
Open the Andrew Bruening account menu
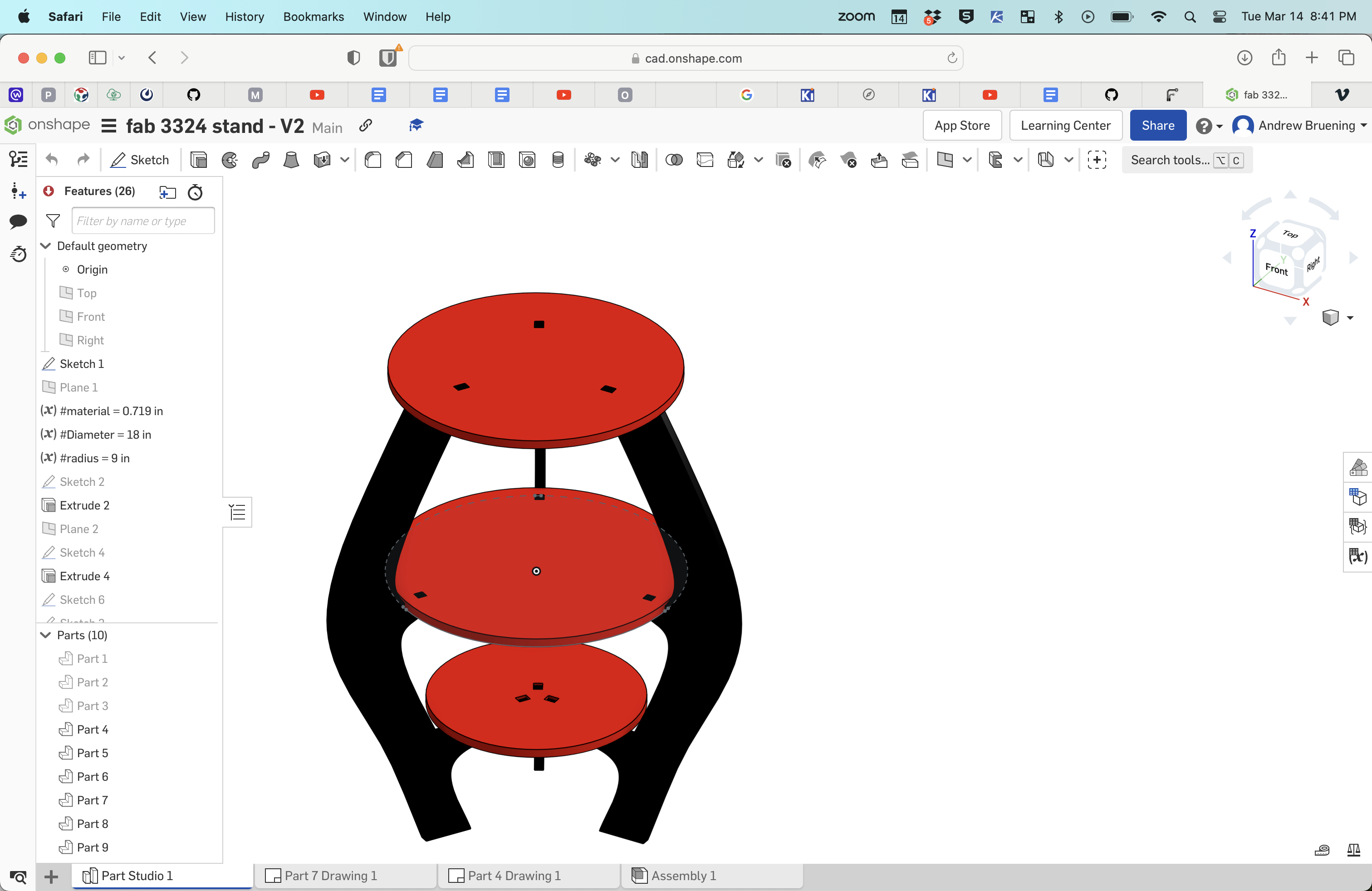(1299, 126)
